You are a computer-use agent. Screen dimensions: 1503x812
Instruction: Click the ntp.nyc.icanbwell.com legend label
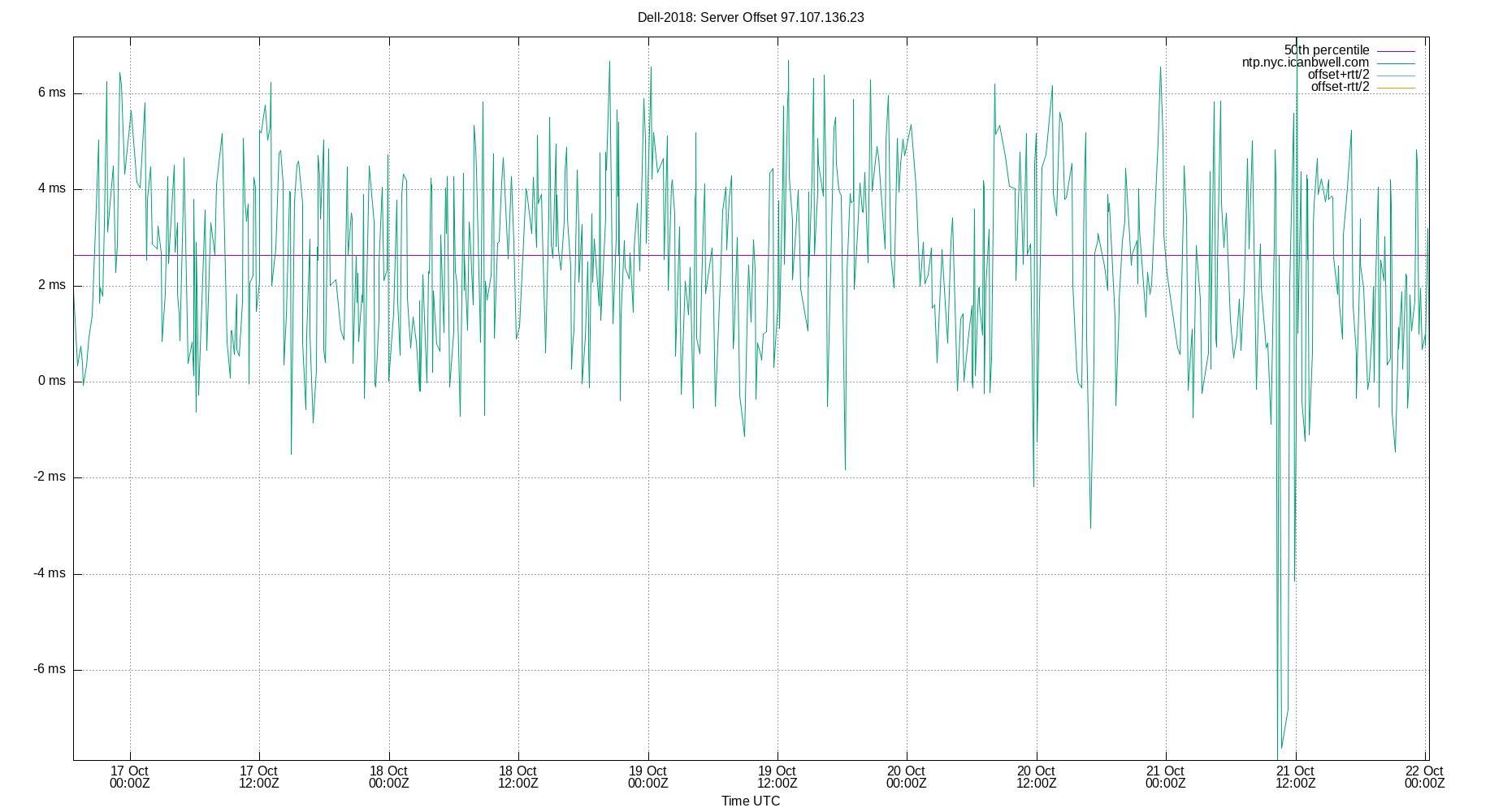1306,63
